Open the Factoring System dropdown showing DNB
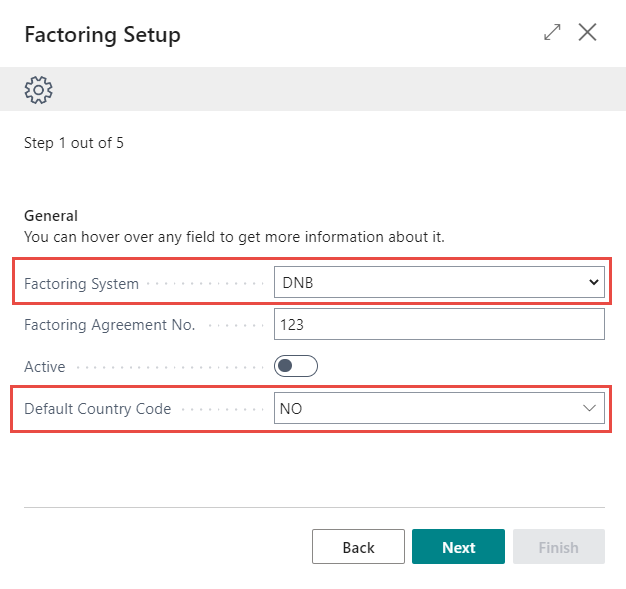The height and width of the screenshot is (589, 626). click(430, 283)
